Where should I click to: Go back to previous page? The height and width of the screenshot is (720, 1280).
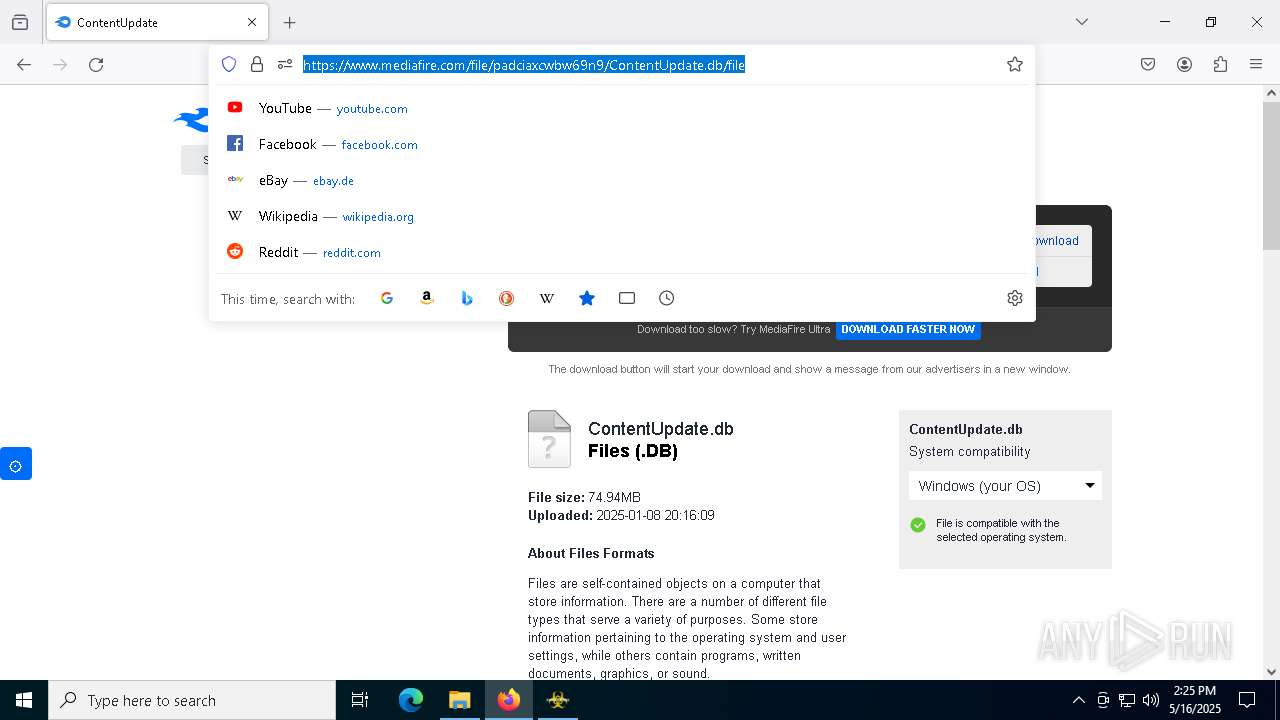[24, 64]
